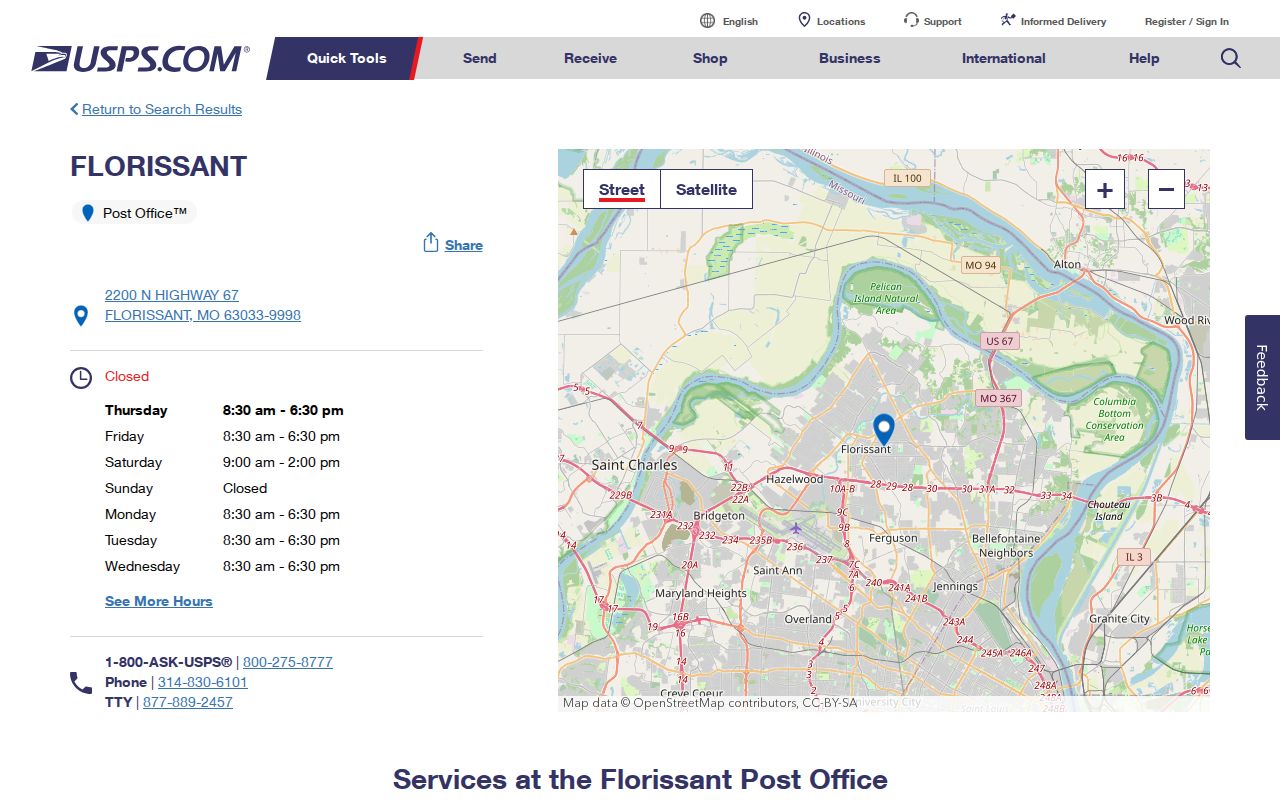Click Return to Search Results link
The image size is (1280, 800).
tap(162, 109)
